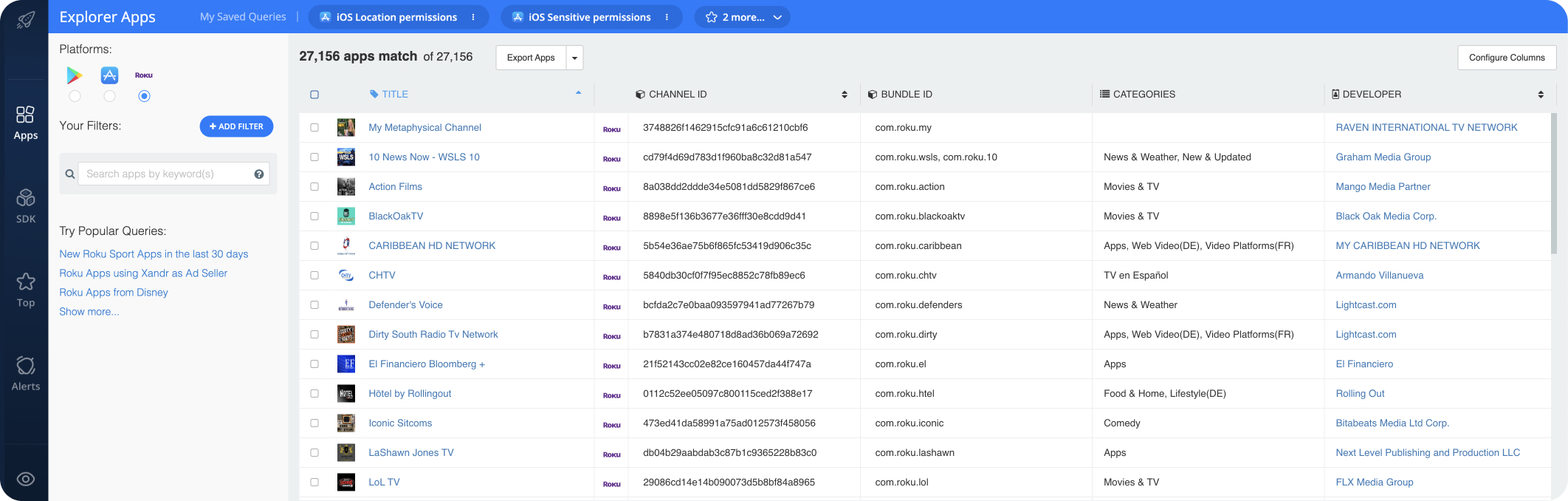Click the keyword search help icon
1568x501 pixels.
(259, 174)
